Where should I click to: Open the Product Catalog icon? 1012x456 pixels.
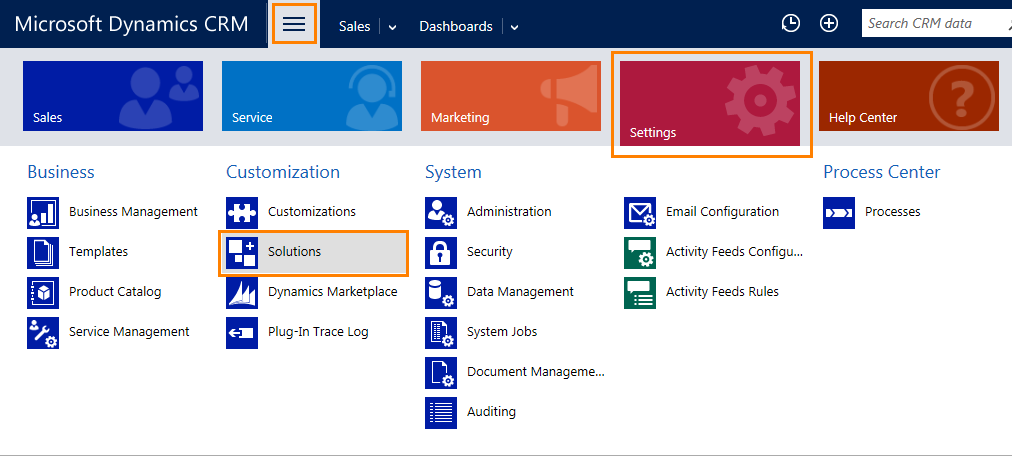point(43,292)
